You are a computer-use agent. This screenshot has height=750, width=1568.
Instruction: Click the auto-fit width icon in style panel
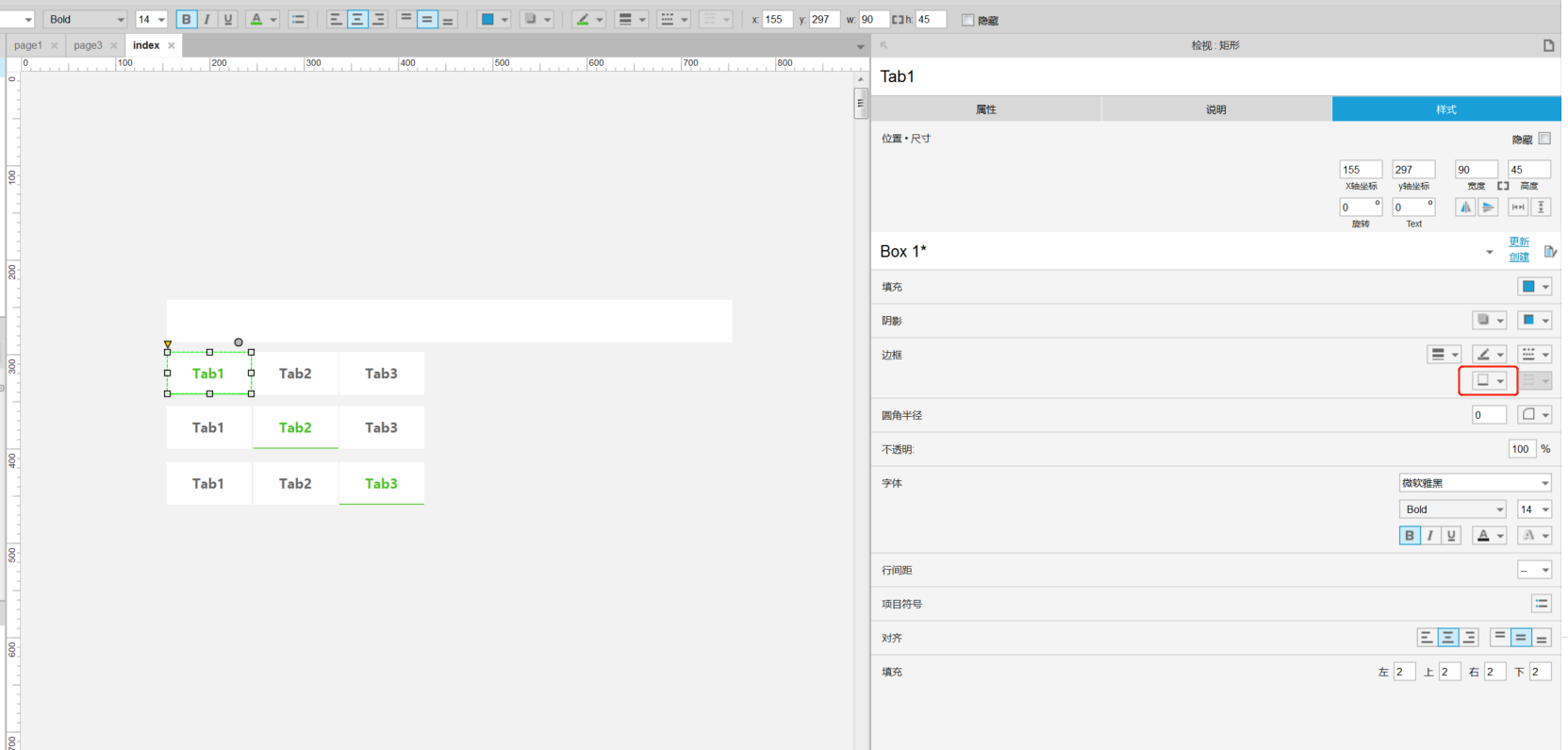[1518, 208]
